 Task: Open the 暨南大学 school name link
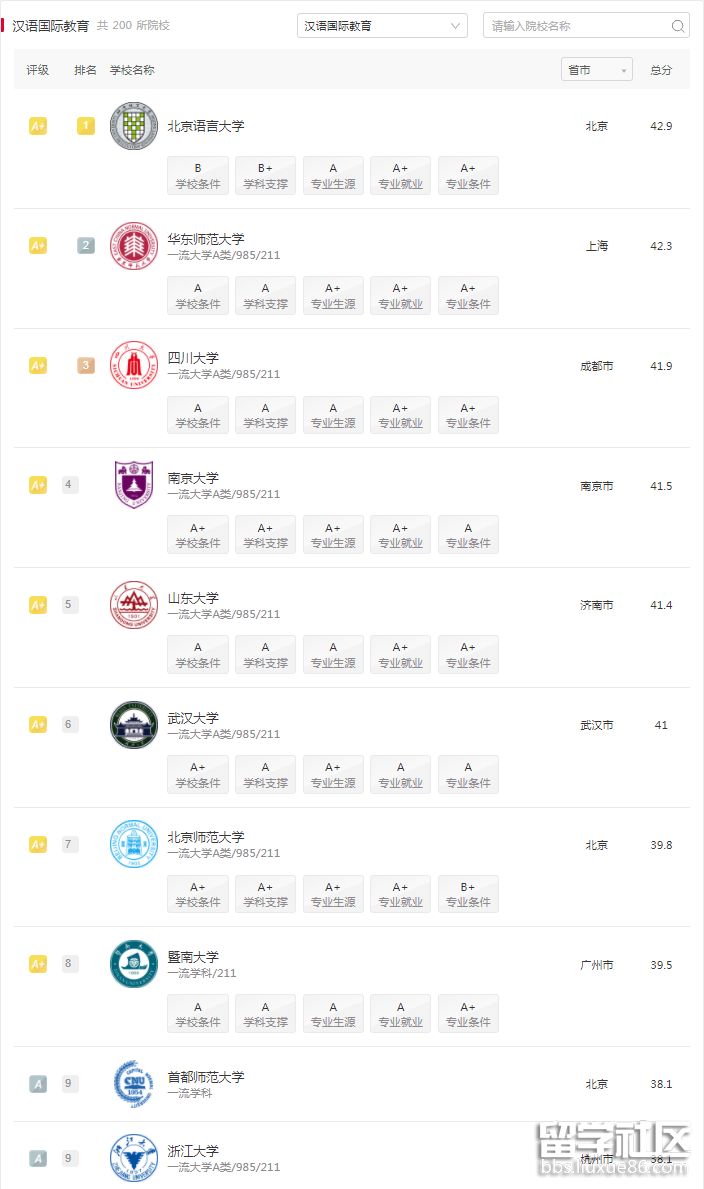point(193,957)
